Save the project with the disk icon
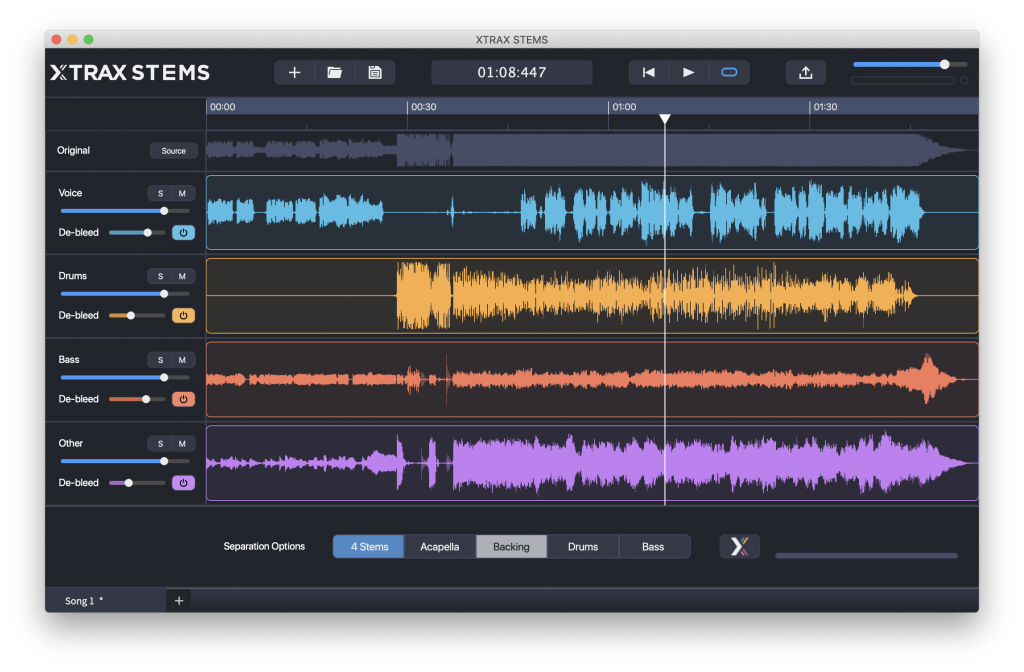 click(x=375, y=72)
